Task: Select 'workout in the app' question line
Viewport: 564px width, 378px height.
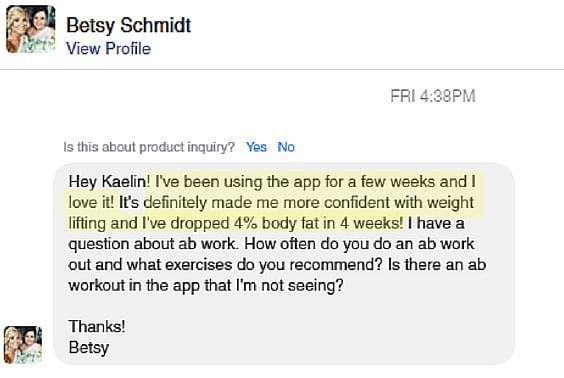Action: pyautogui.click(x=135, y=286)
